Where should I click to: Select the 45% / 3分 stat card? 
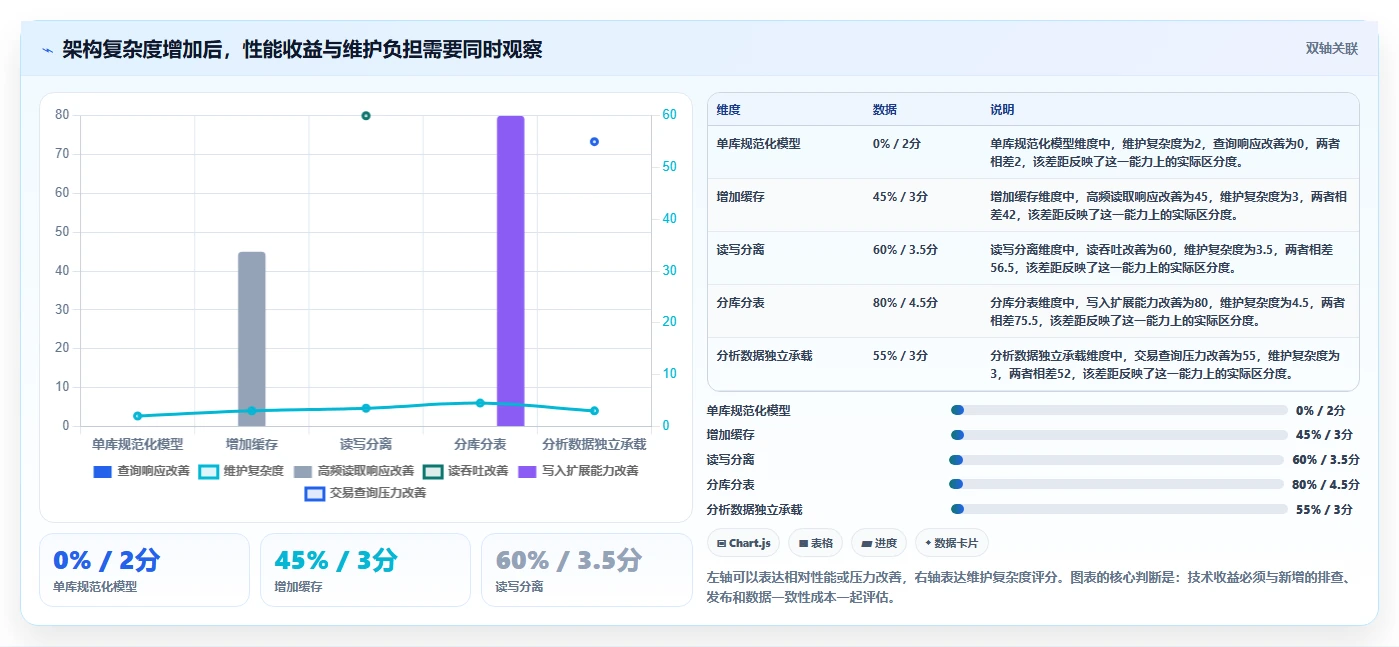tap(365, 570)
